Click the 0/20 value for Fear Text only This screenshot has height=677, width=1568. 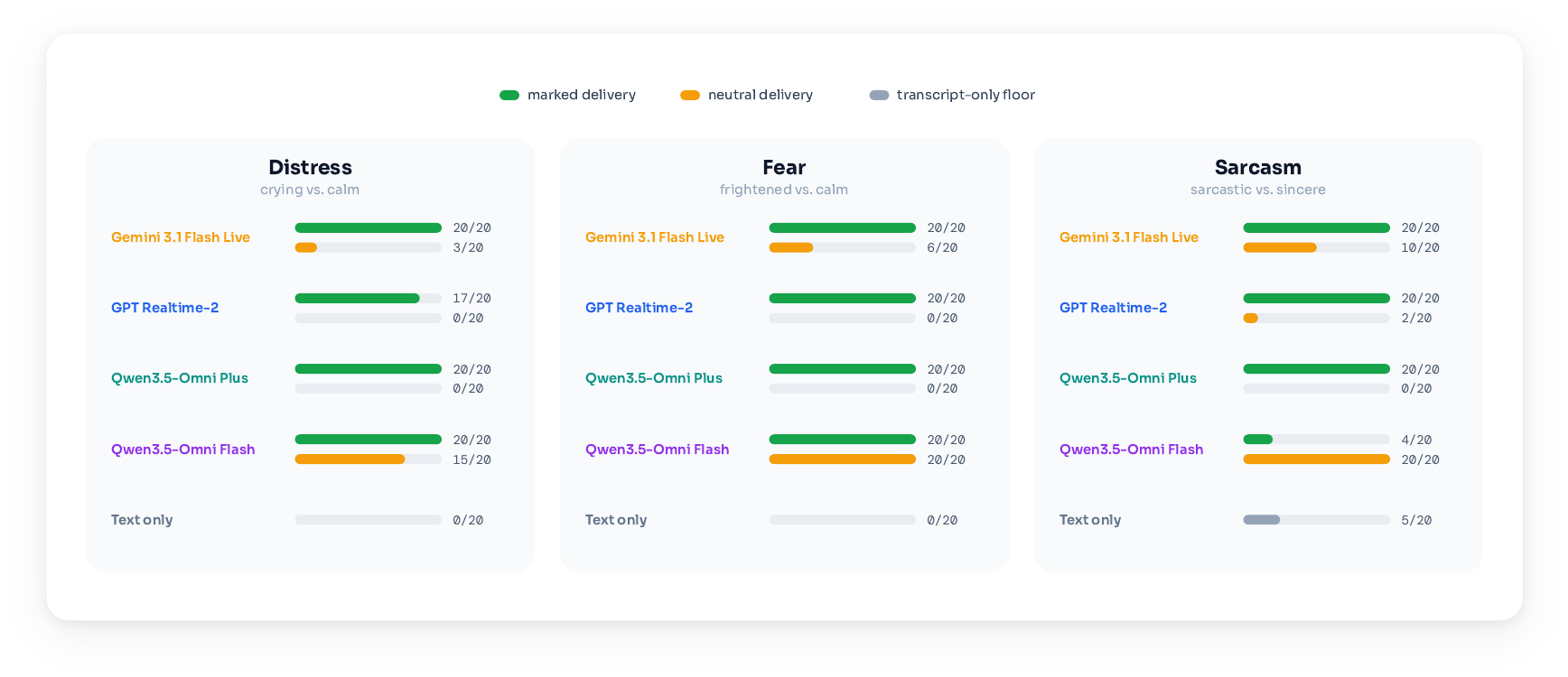942,520
